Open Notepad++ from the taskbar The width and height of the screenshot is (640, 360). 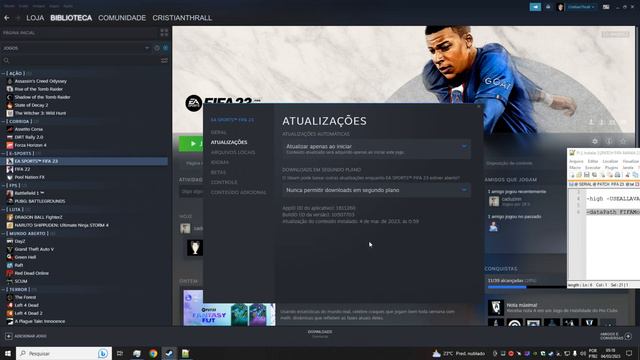[x=185, y=353]
